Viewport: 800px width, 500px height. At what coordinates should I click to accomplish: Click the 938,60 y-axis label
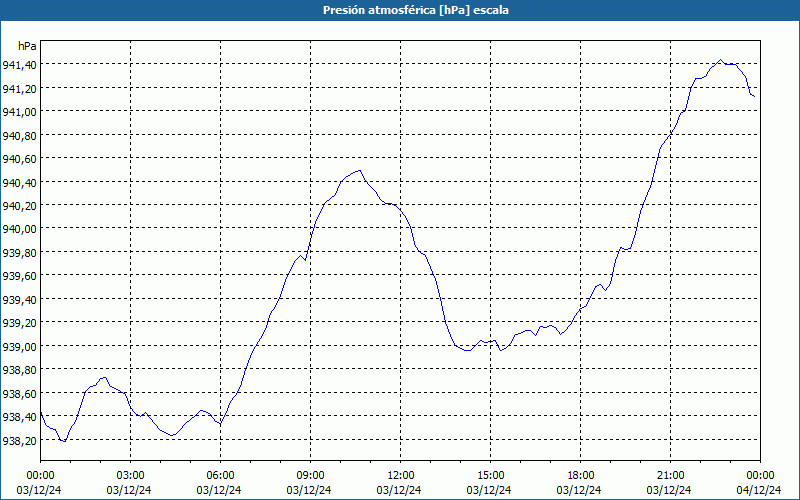tap(19, 393)
